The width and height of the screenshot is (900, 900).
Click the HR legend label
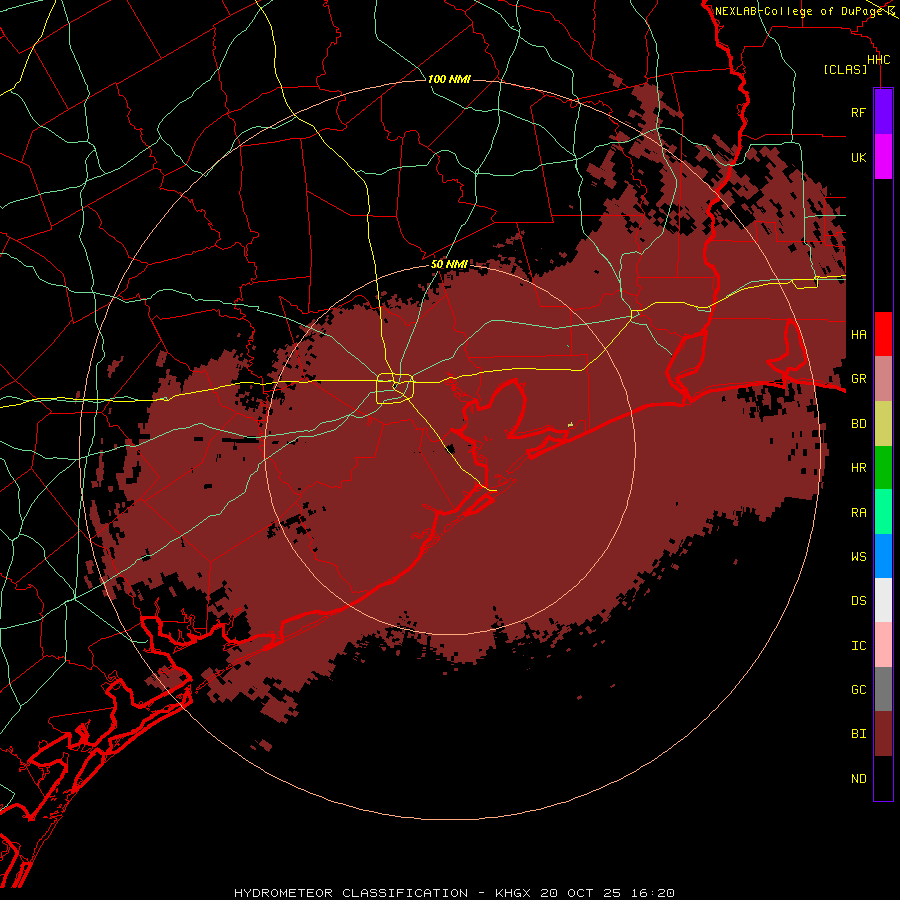[x=858, y=468]
